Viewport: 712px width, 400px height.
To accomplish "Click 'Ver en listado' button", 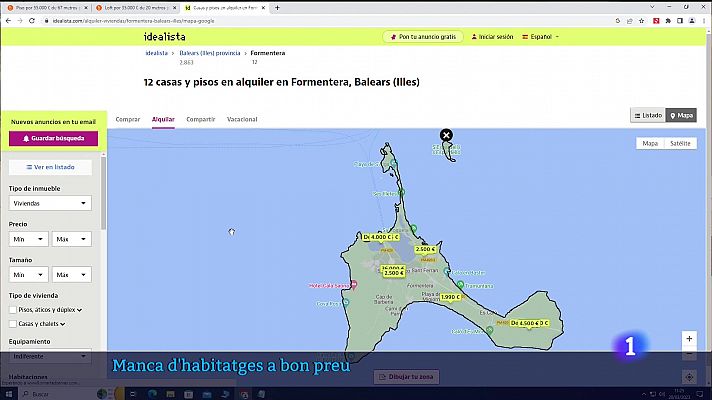I will pos(50,167).
